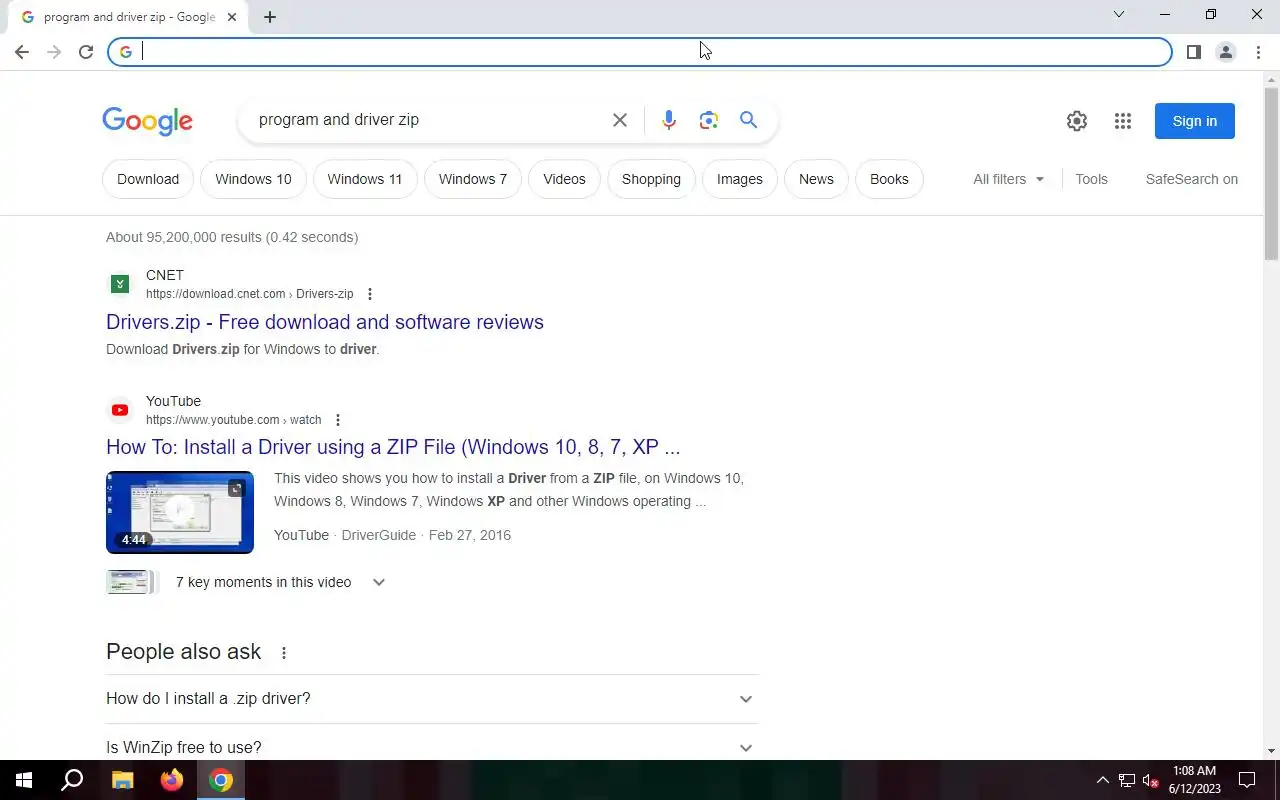
Task: Open more options for CNET result
Action: pos(370,294)
